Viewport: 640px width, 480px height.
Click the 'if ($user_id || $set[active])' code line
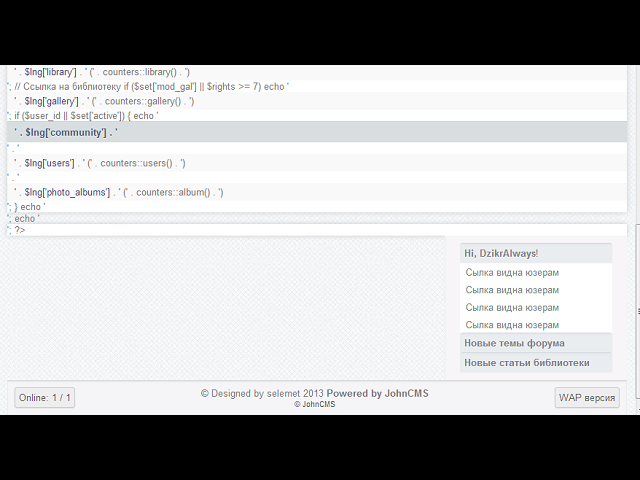(x=85, y=116)
